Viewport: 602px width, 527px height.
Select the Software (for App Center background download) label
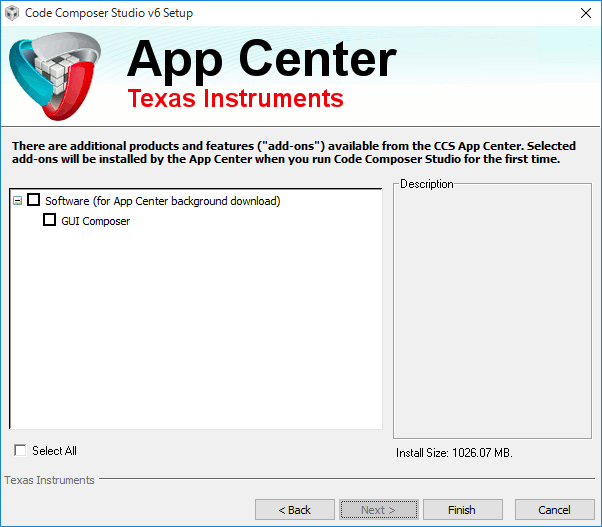(x=163, y=201)
